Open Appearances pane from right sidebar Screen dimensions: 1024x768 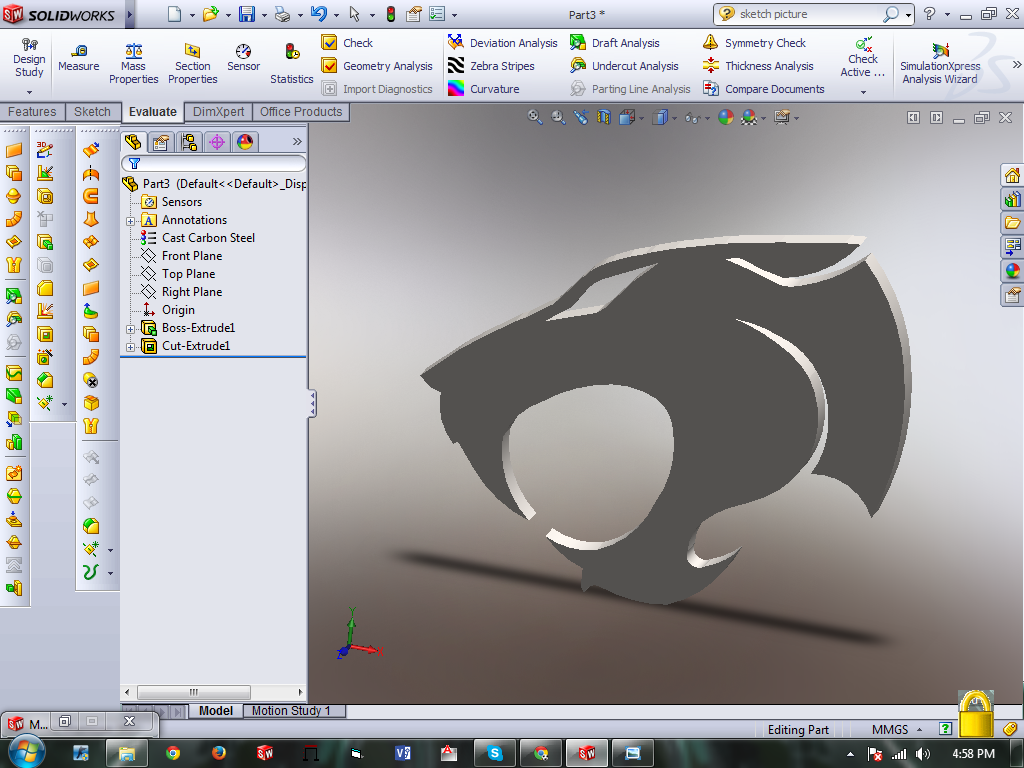point(1012,270)
